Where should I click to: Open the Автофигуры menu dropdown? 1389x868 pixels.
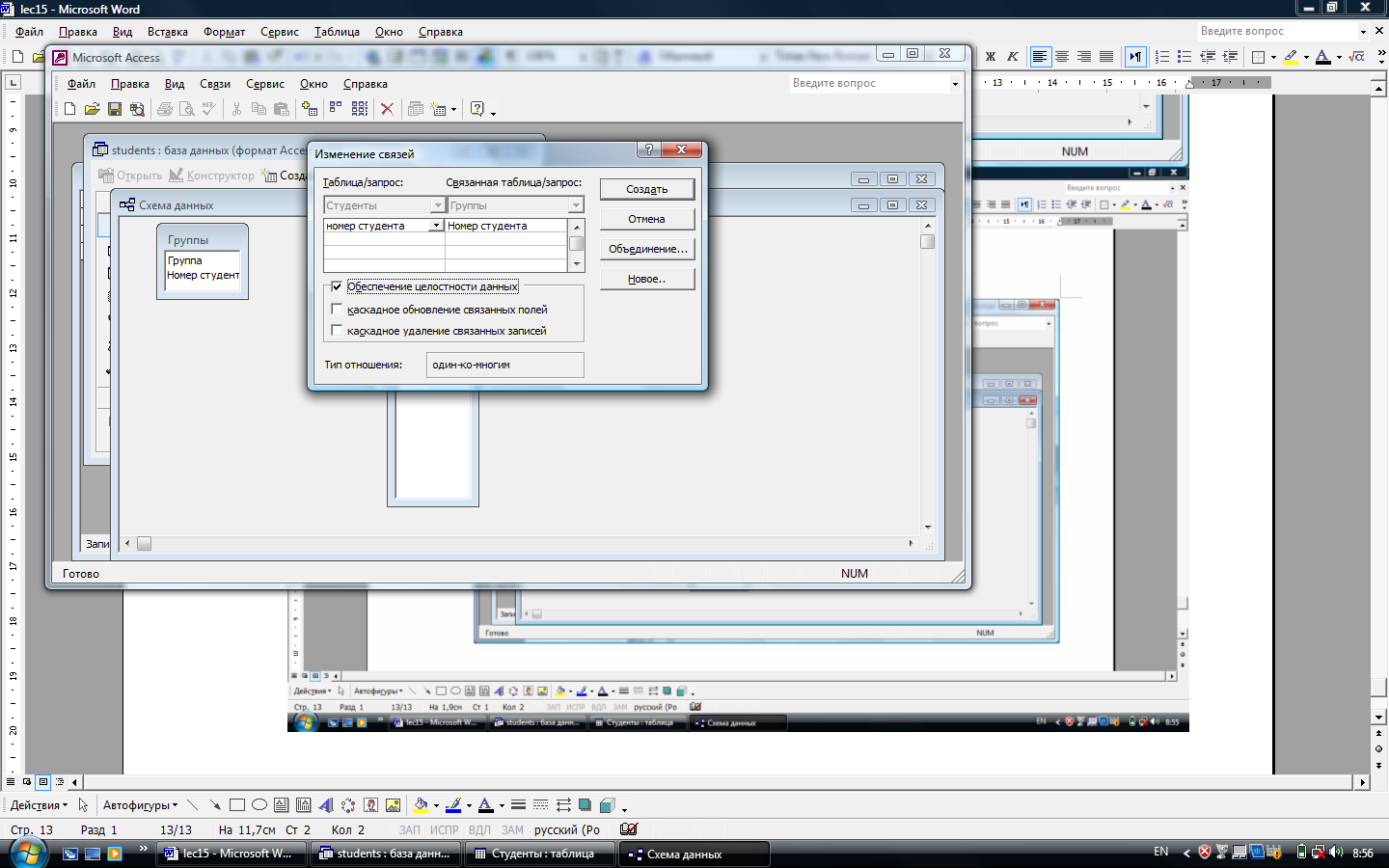pyautogui.click(x=140, y=805)
